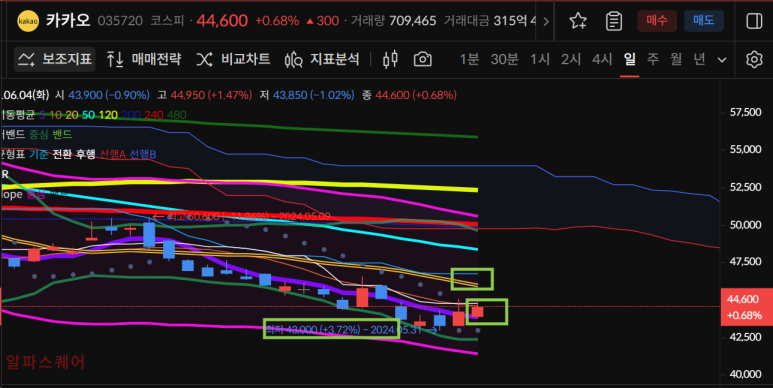Click the current price 44,600 header
The width and height of the screenshot is (773, 388).
[x=222, y=21]
